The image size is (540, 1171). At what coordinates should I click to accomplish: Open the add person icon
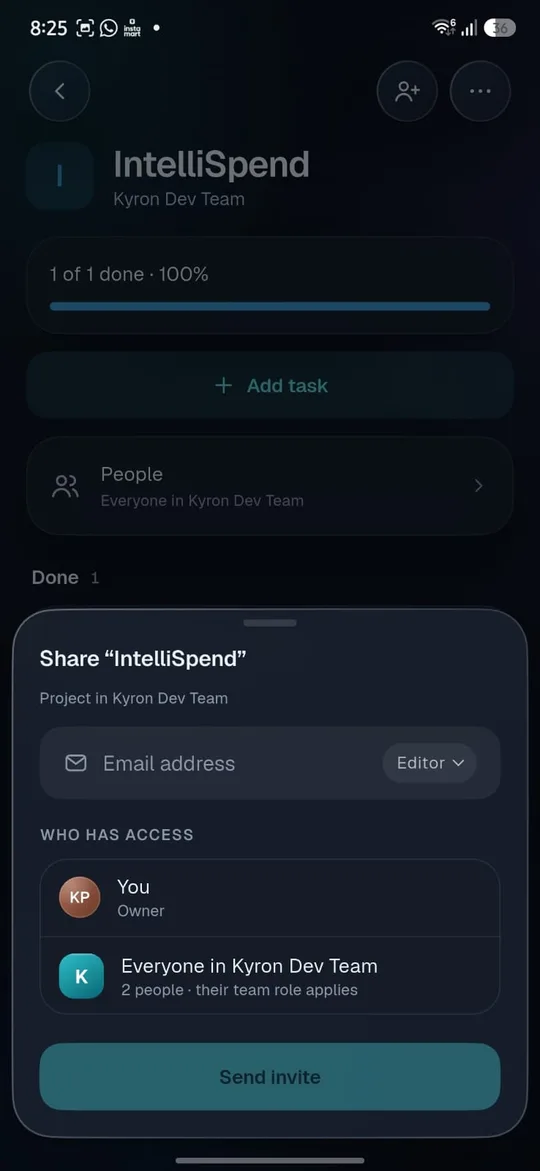pyautogui.click(x=407, y=91)
